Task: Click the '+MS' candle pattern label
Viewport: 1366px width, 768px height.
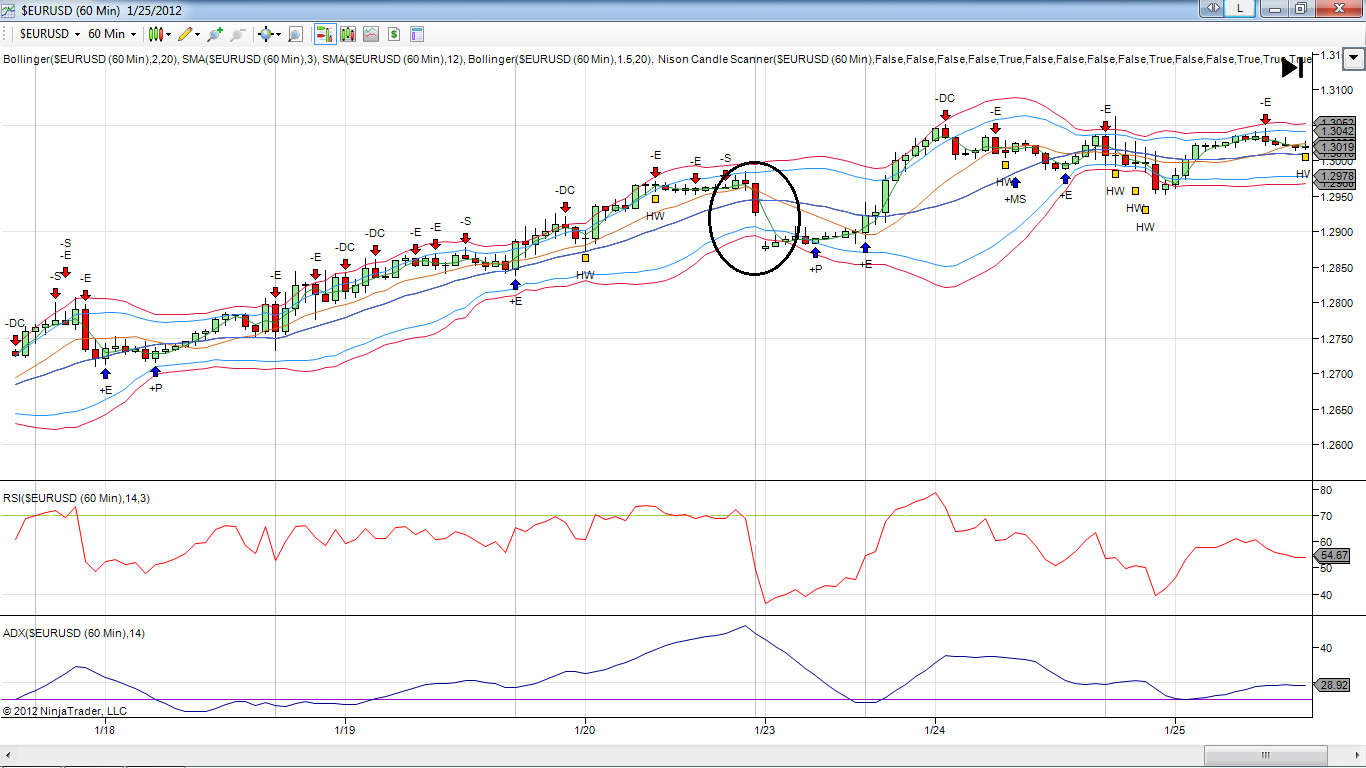Action: coord(1015,199)
